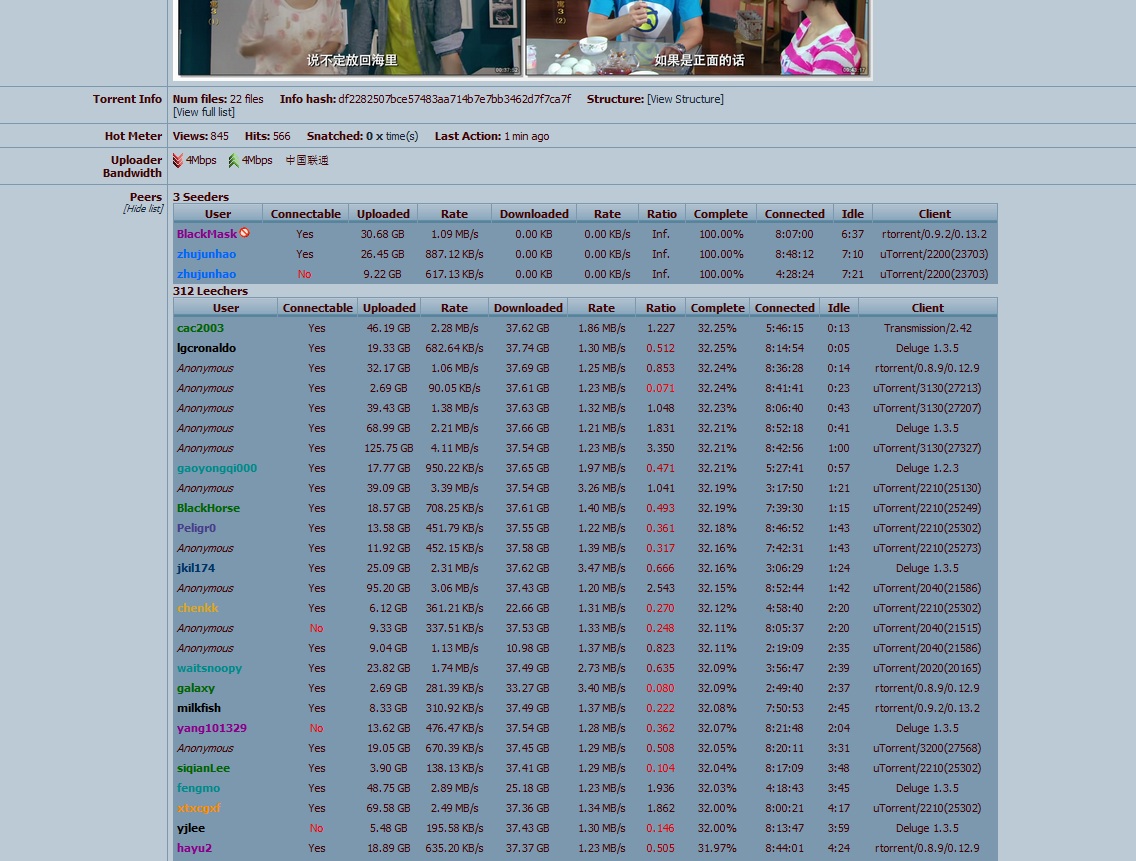Image resolution: width=1136 pixels, height=861 pixels.
Task: Click the 22.66 GB downloaded value for chenkk
Action: click(527, 608)
